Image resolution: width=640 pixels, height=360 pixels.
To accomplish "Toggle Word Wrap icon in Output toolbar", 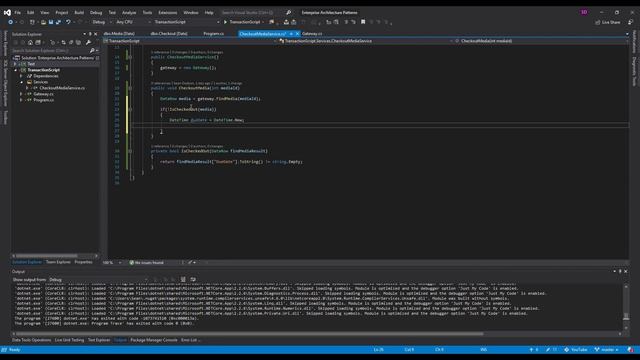I will pos(193,280).
